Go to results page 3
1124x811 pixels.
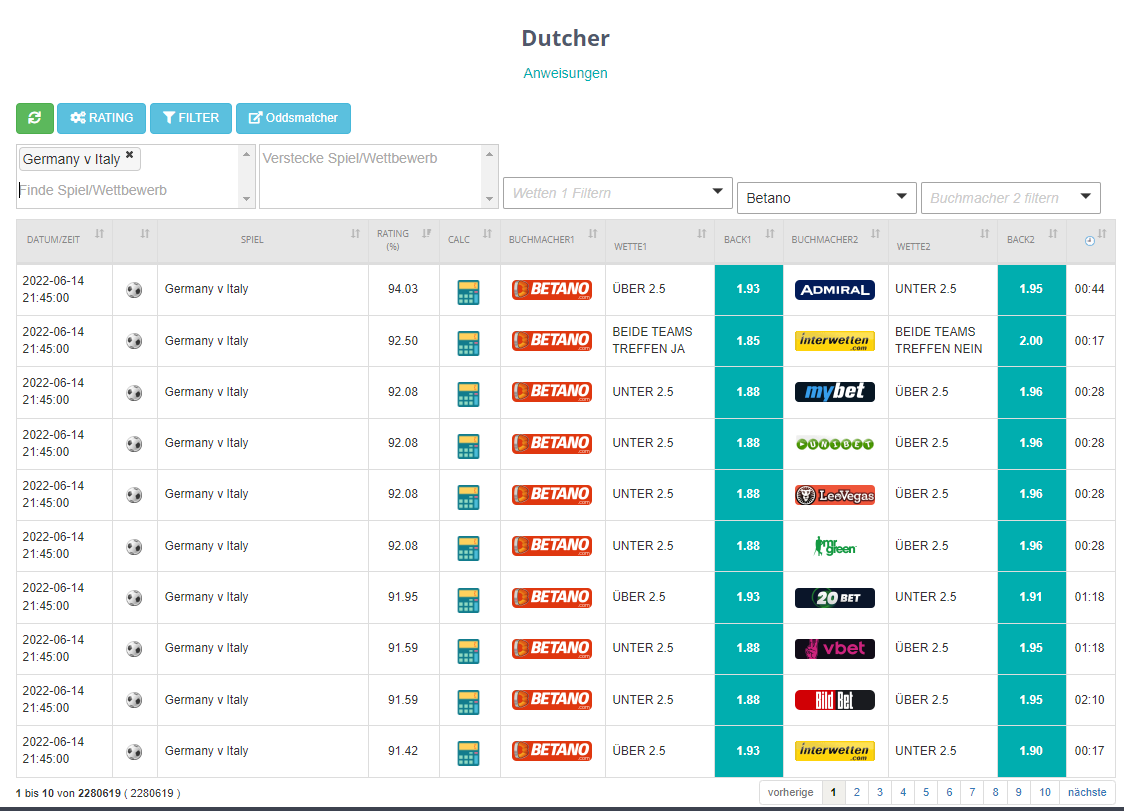pyautogui.click(x=880, y=792)
